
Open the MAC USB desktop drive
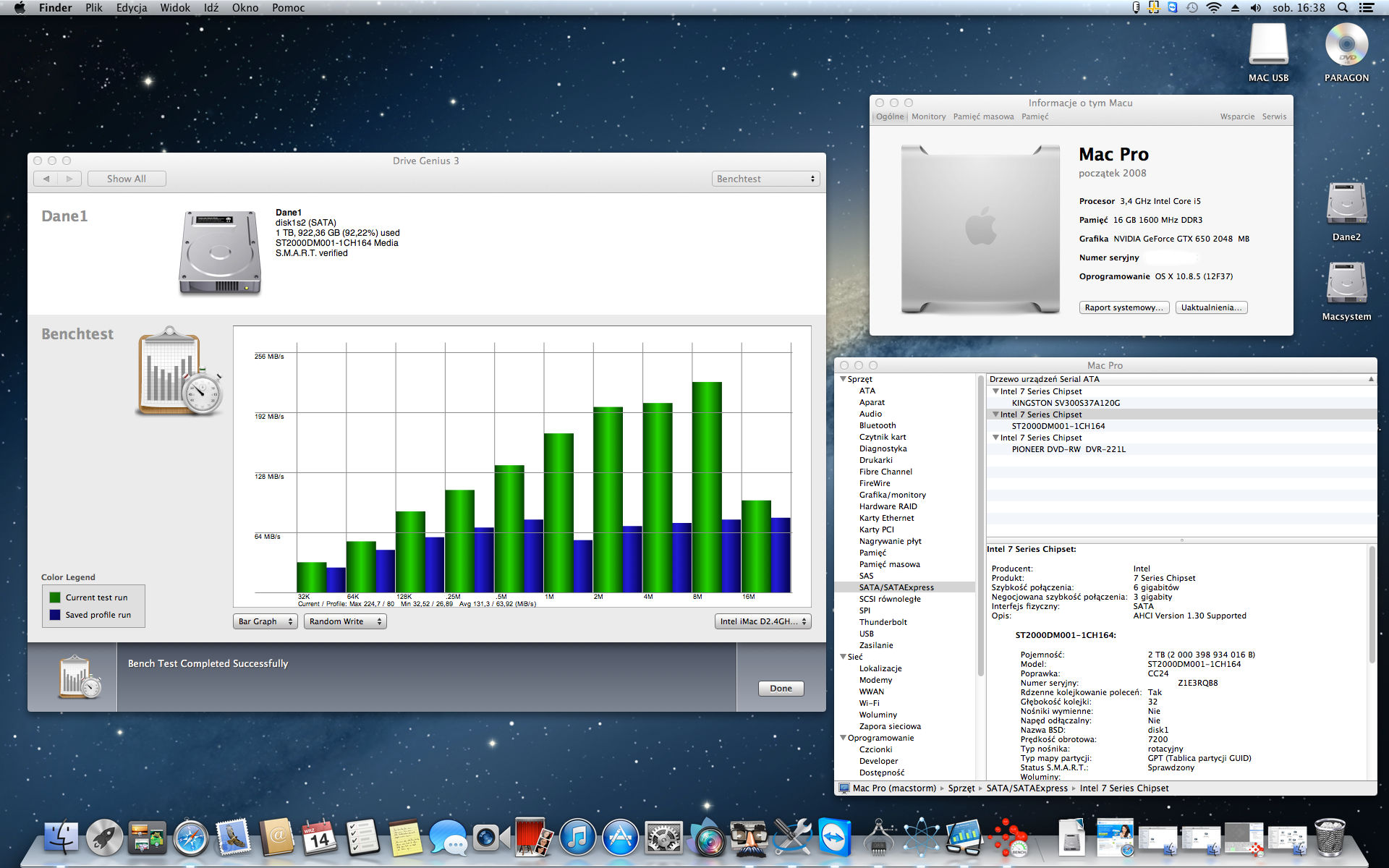[x=1268, y=53]
